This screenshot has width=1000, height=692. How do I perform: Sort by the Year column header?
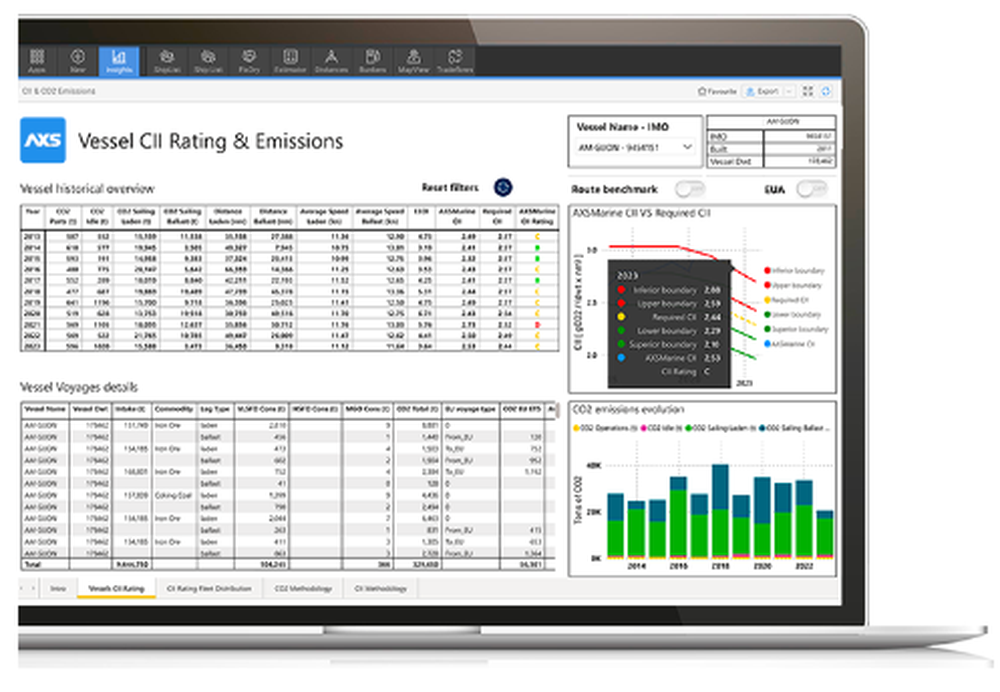point(33,216)
